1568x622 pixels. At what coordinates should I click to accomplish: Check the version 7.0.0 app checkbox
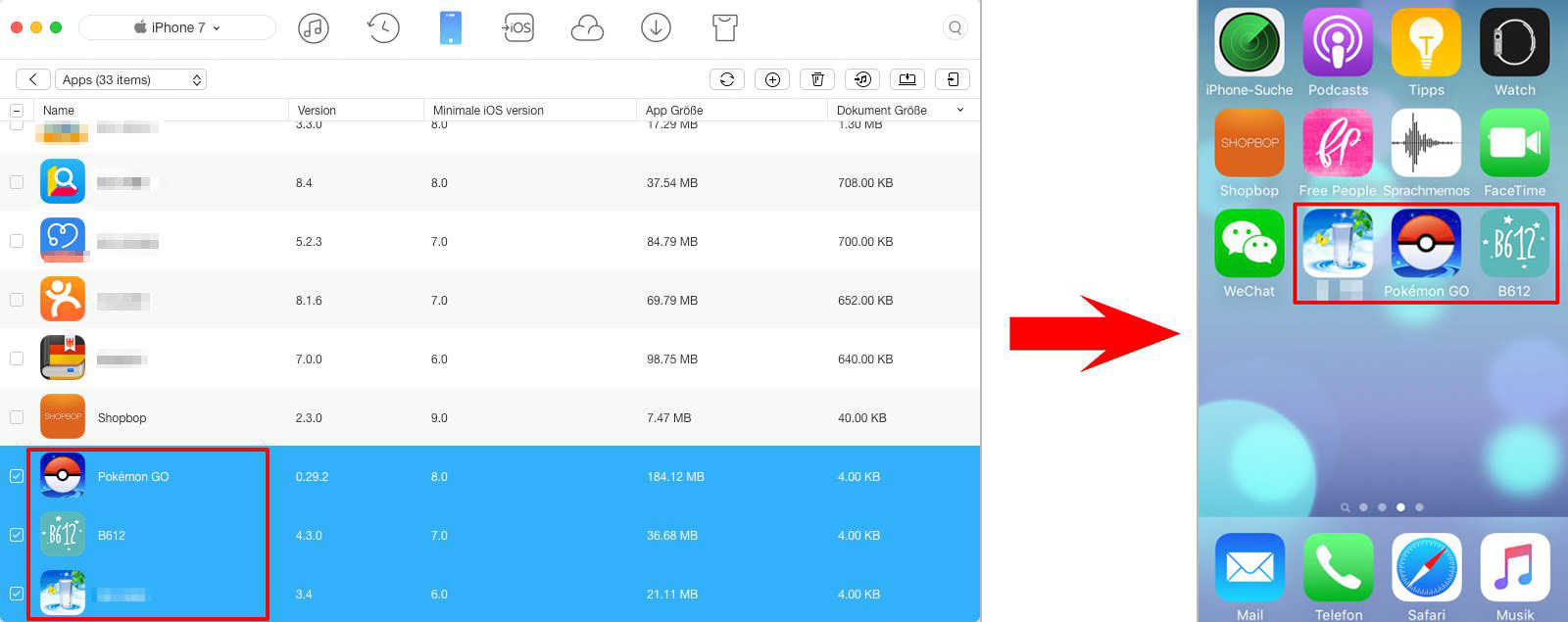pyautogui.click(x=17, y=359)
